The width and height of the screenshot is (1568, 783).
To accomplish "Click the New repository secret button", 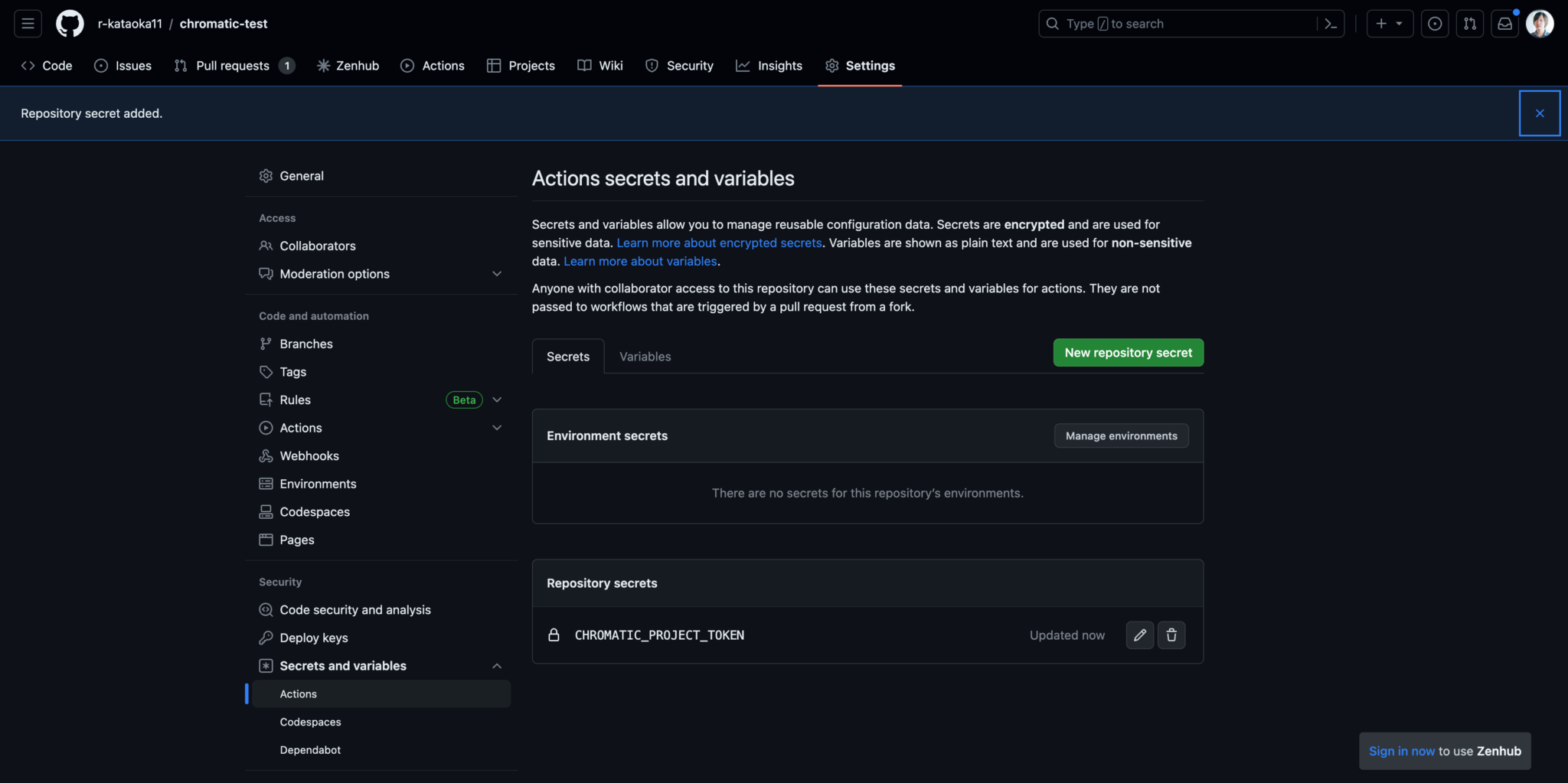I will [1128, 353].
